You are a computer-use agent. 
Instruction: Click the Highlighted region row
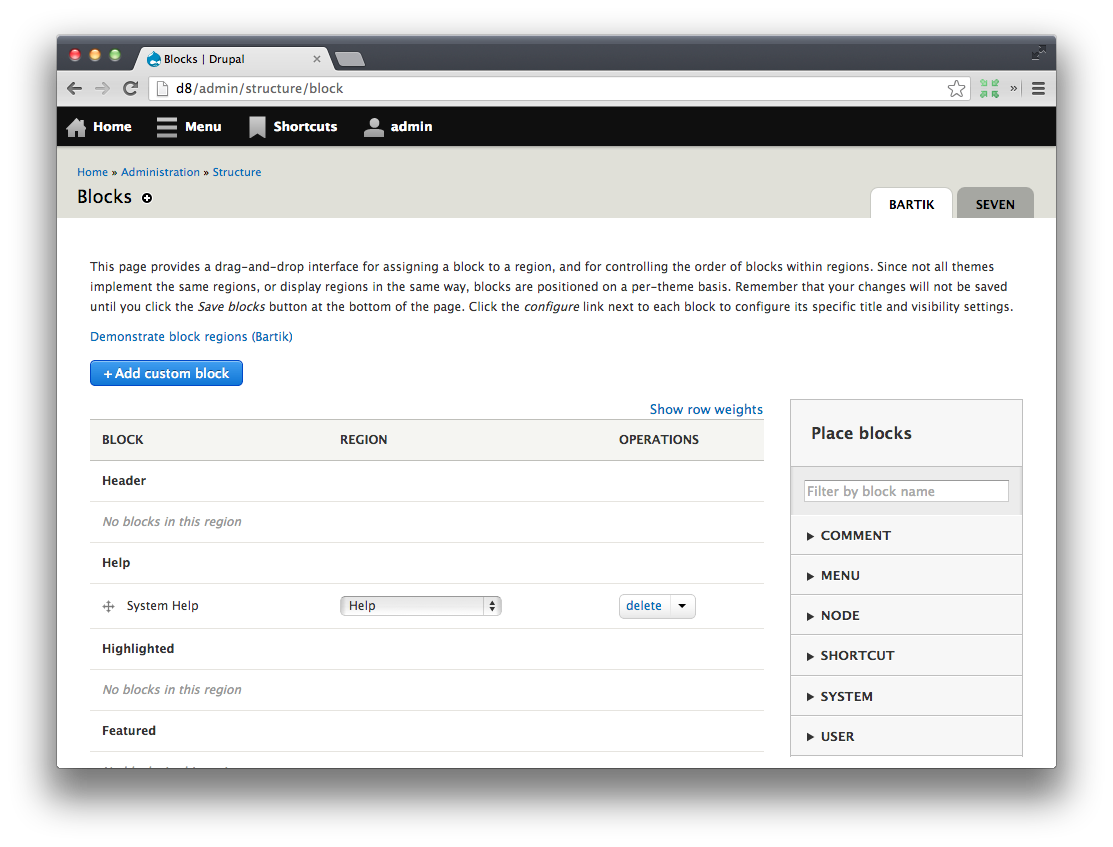click(427, 649)
